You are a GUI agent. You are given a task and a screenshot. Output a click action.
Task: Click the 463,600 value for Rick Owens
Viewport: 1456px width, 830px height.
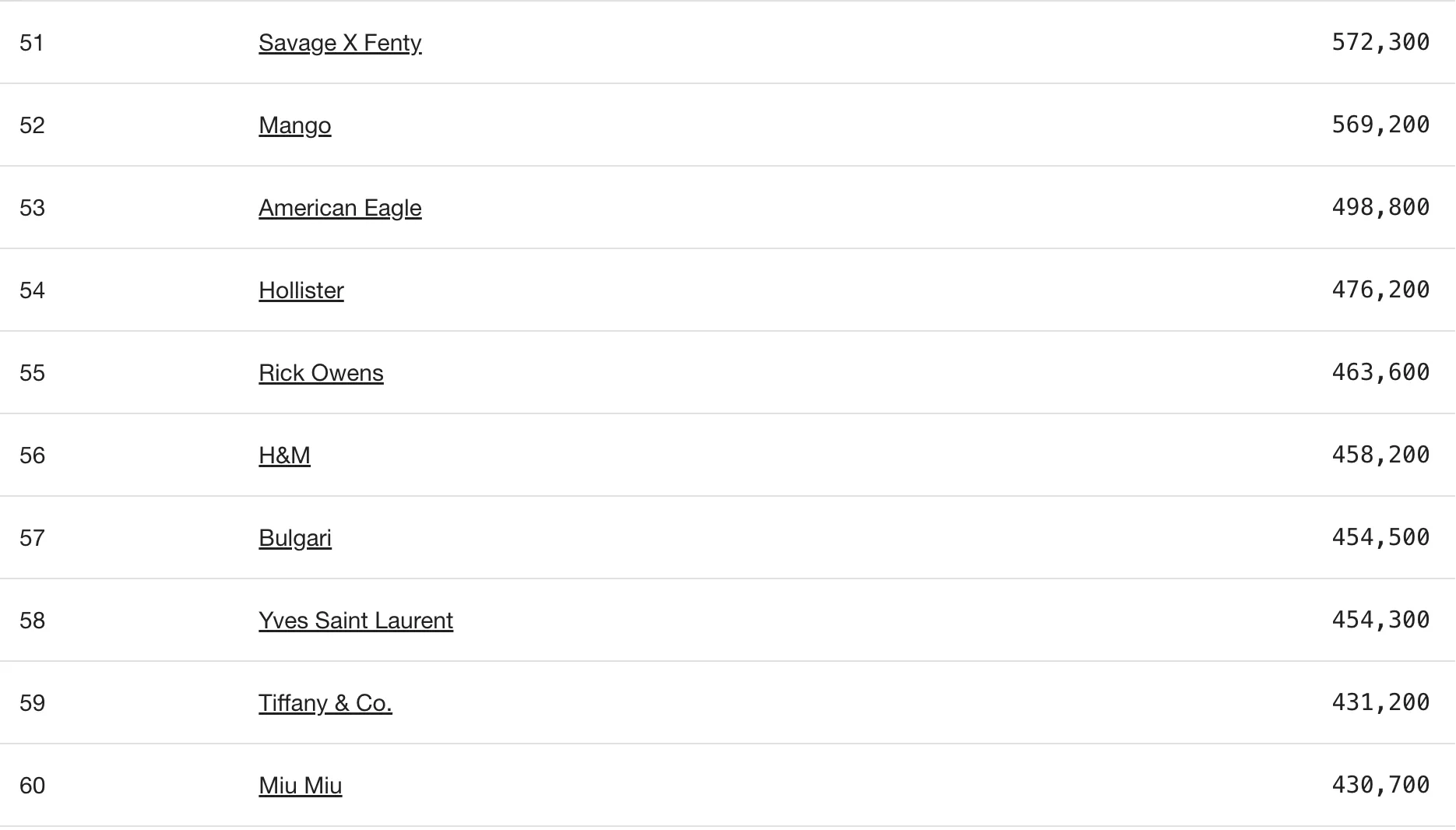click(x=1380, y=372)
